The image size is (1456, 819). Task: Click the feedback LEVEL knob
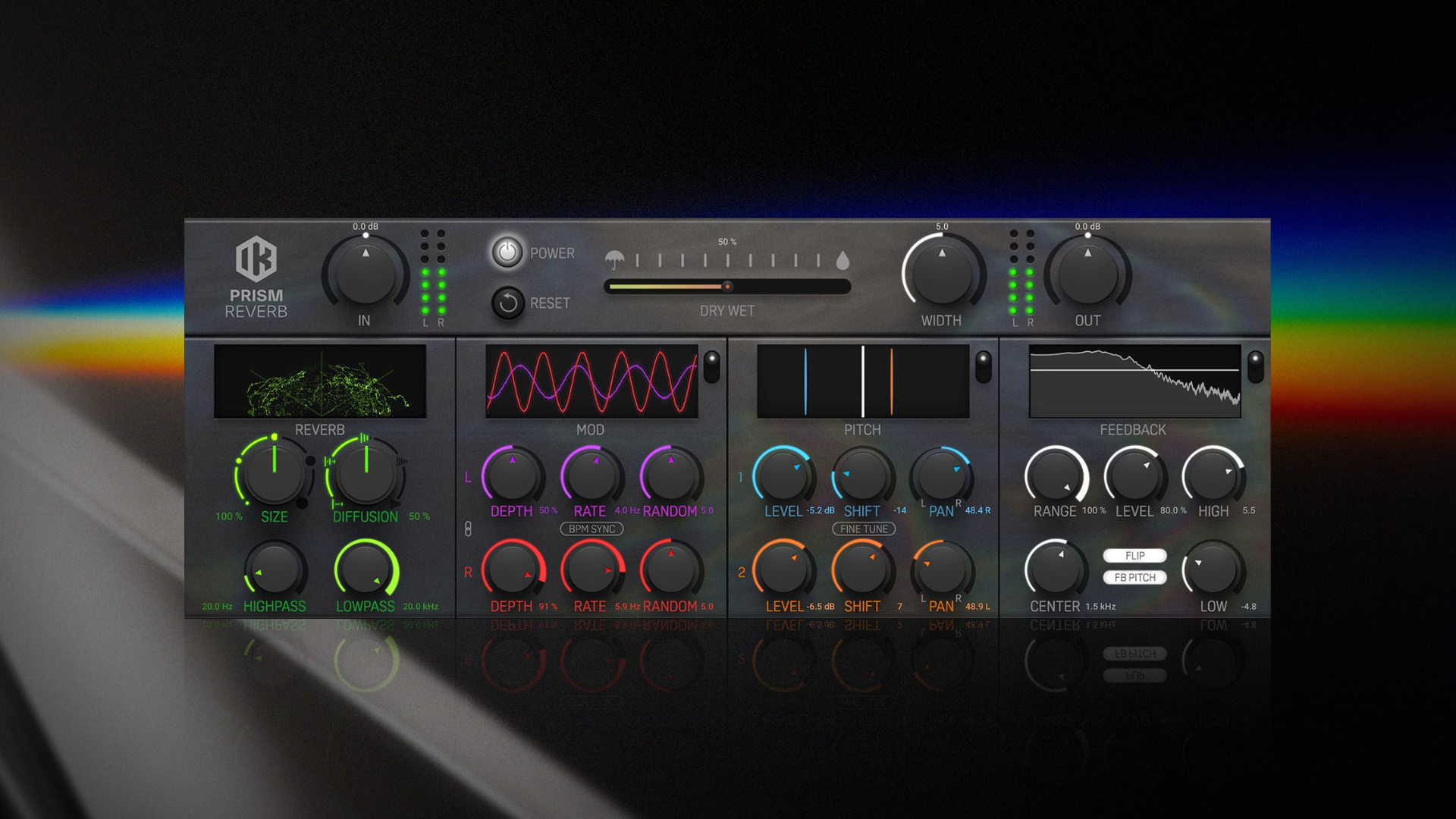[x=1134, y=475]
